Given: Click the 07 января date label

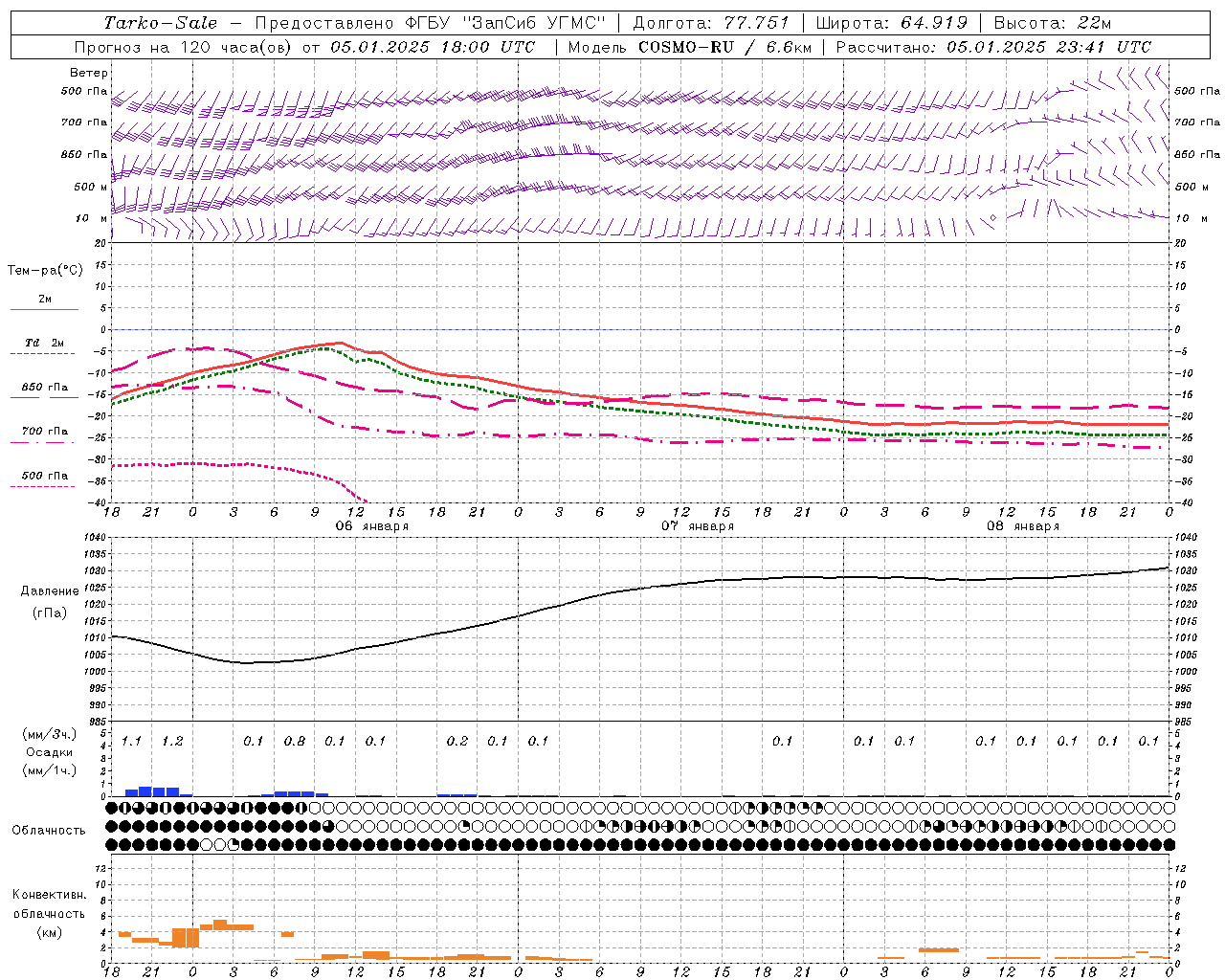Looking at the screenshot, I should 698,526.
